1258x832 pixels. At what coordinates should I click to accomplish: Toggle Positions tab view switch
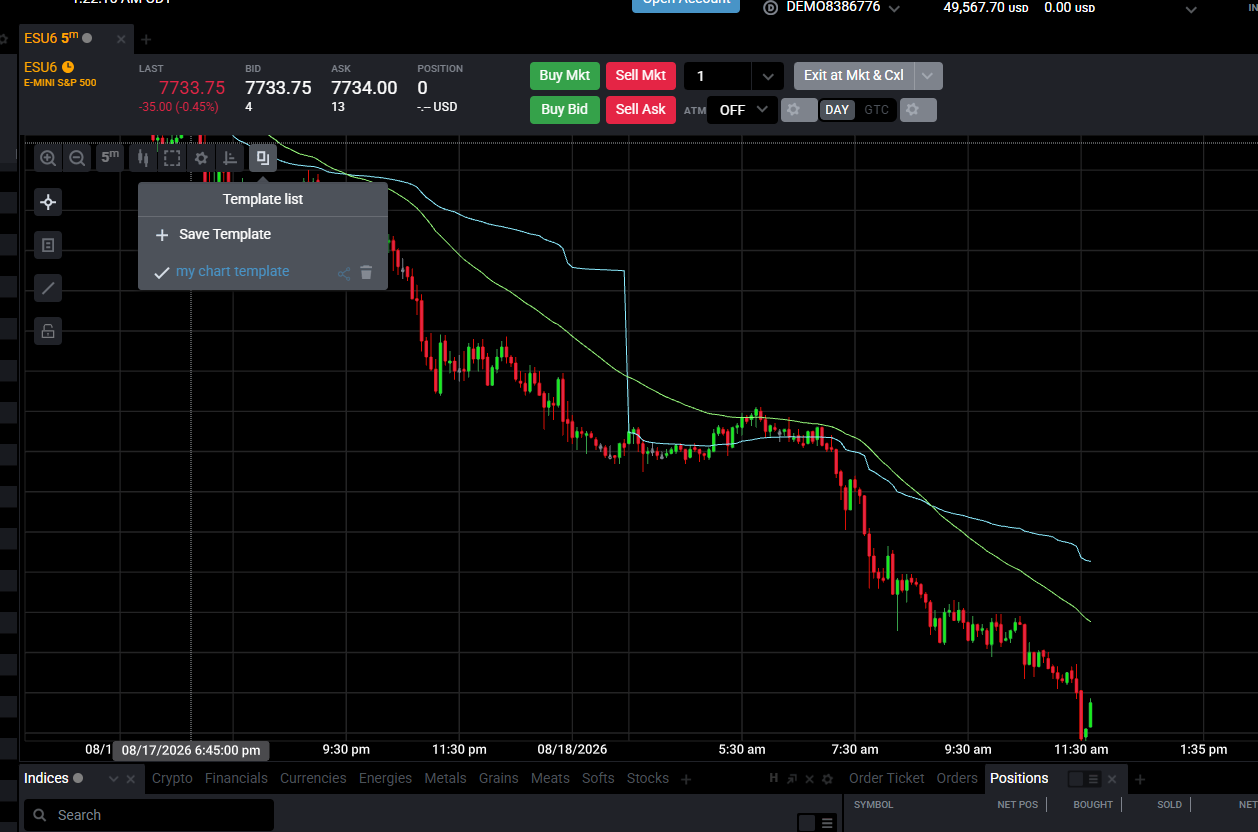point(1085,779)
